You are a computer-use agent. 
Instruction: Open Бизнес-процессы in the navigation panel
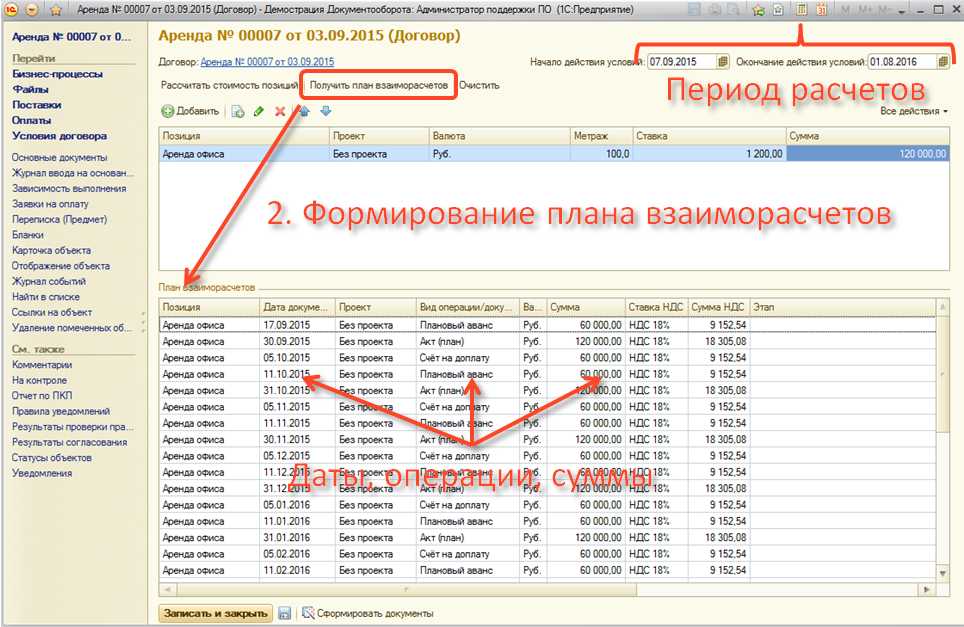[57, 74]
